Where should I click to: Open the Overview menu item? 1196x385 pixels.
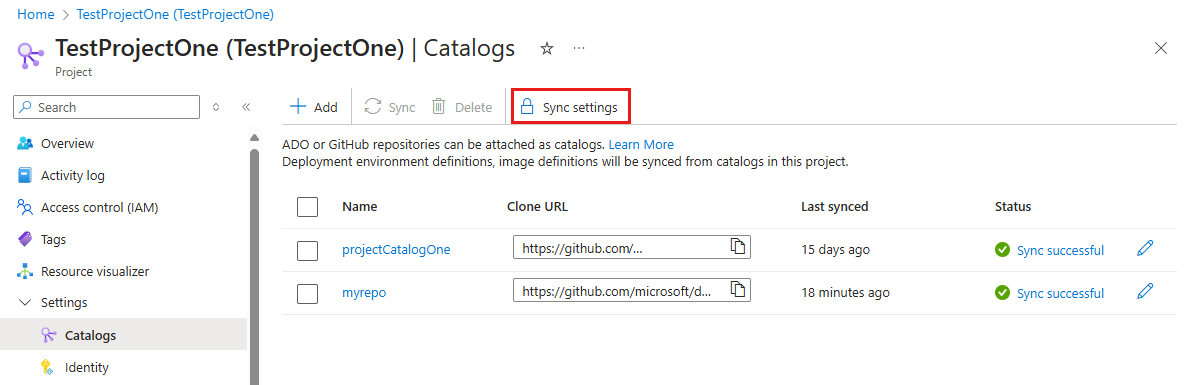pos(67,143)
